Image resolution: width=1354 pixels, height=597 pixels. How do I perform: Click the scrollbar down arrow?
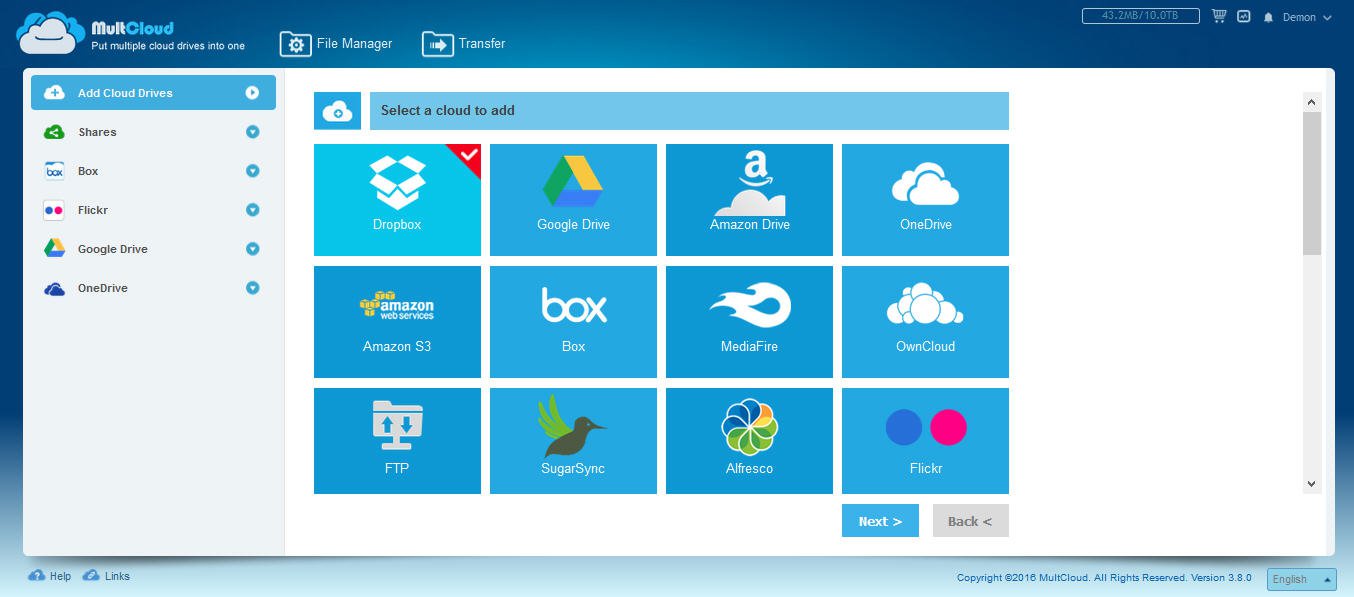click(x=1312, y=484)
